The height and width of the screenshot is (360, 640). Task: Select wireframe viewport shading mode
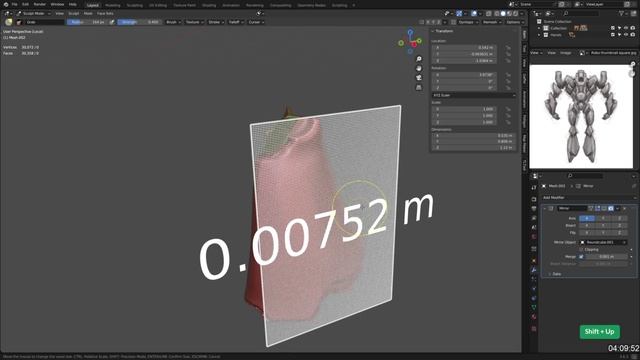497,13
